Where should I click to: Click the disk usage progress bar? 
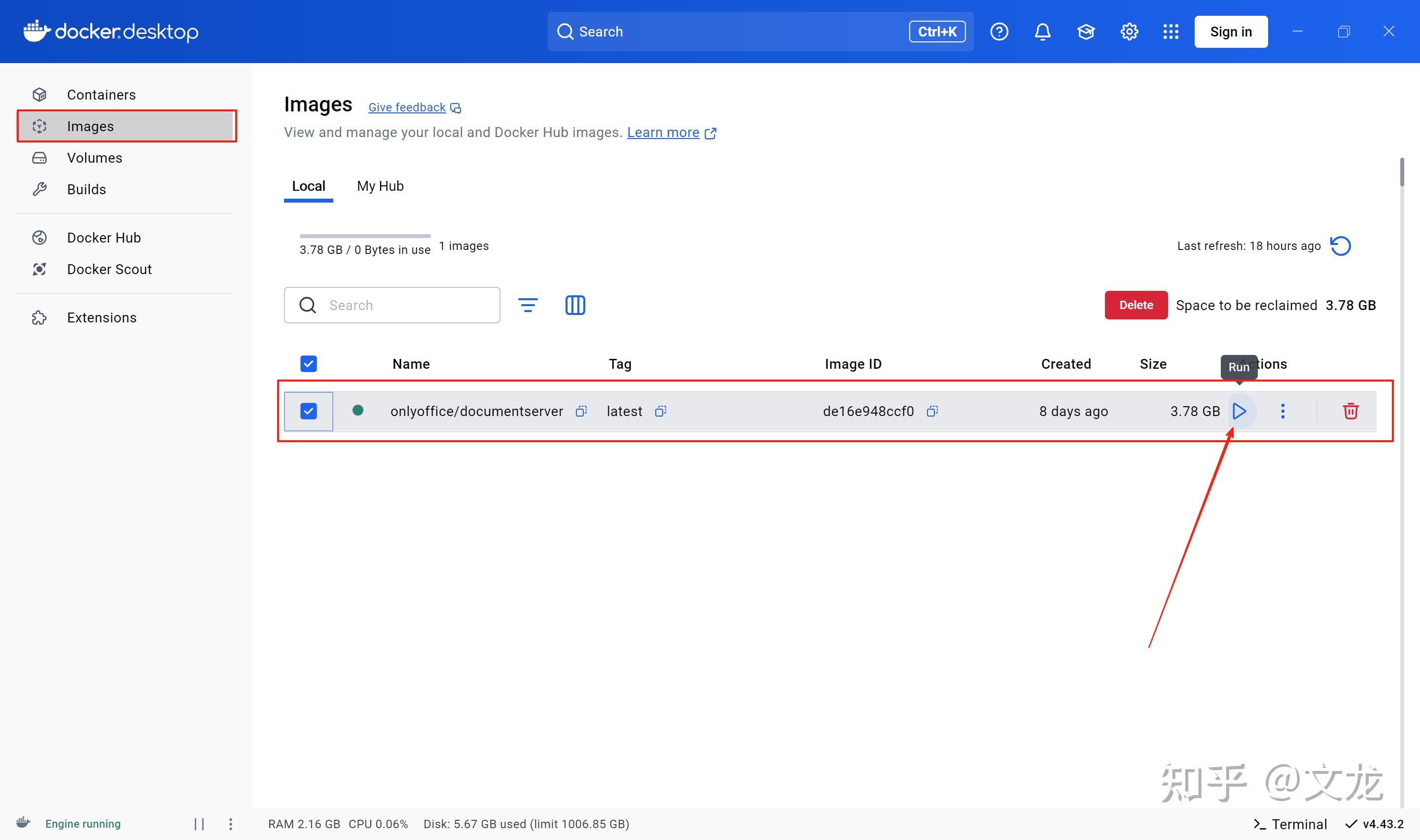click(365, 236)
